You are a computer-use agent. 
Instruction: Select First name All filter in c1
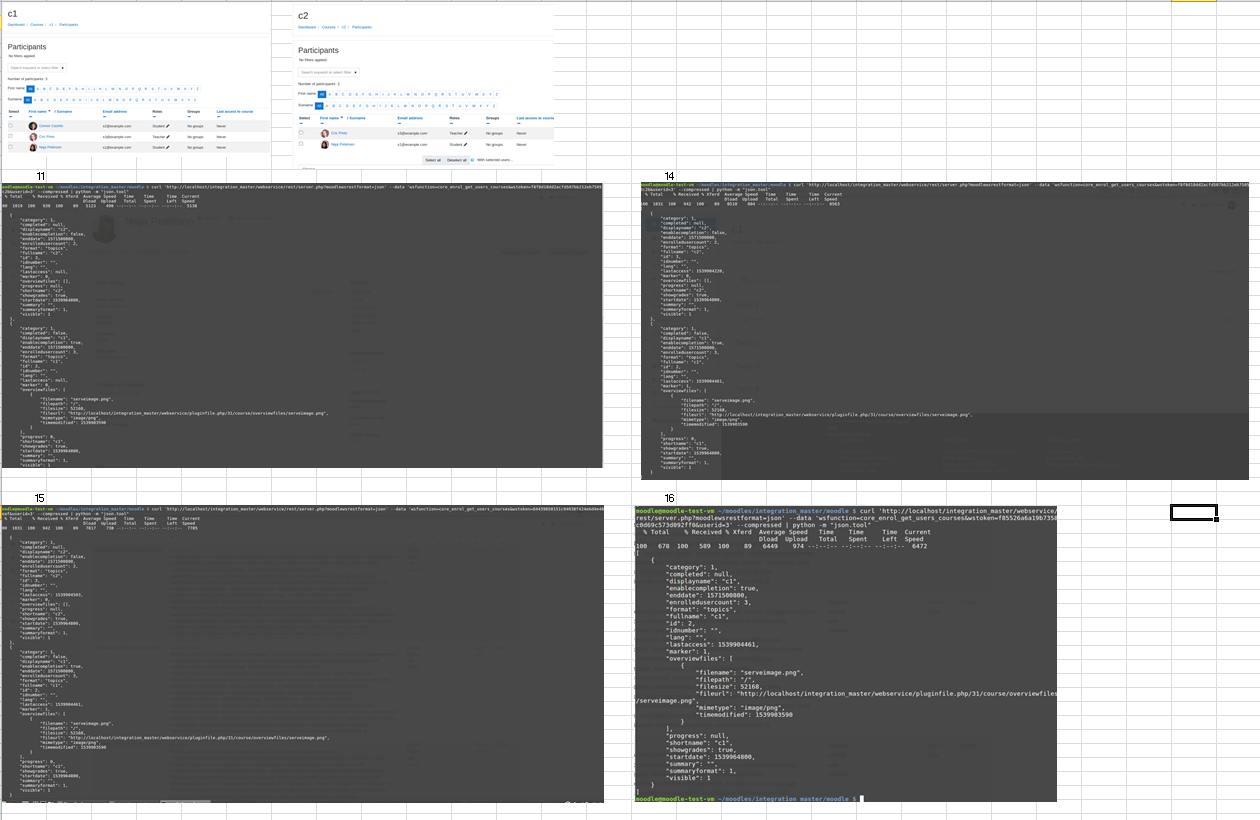point(30,88)
